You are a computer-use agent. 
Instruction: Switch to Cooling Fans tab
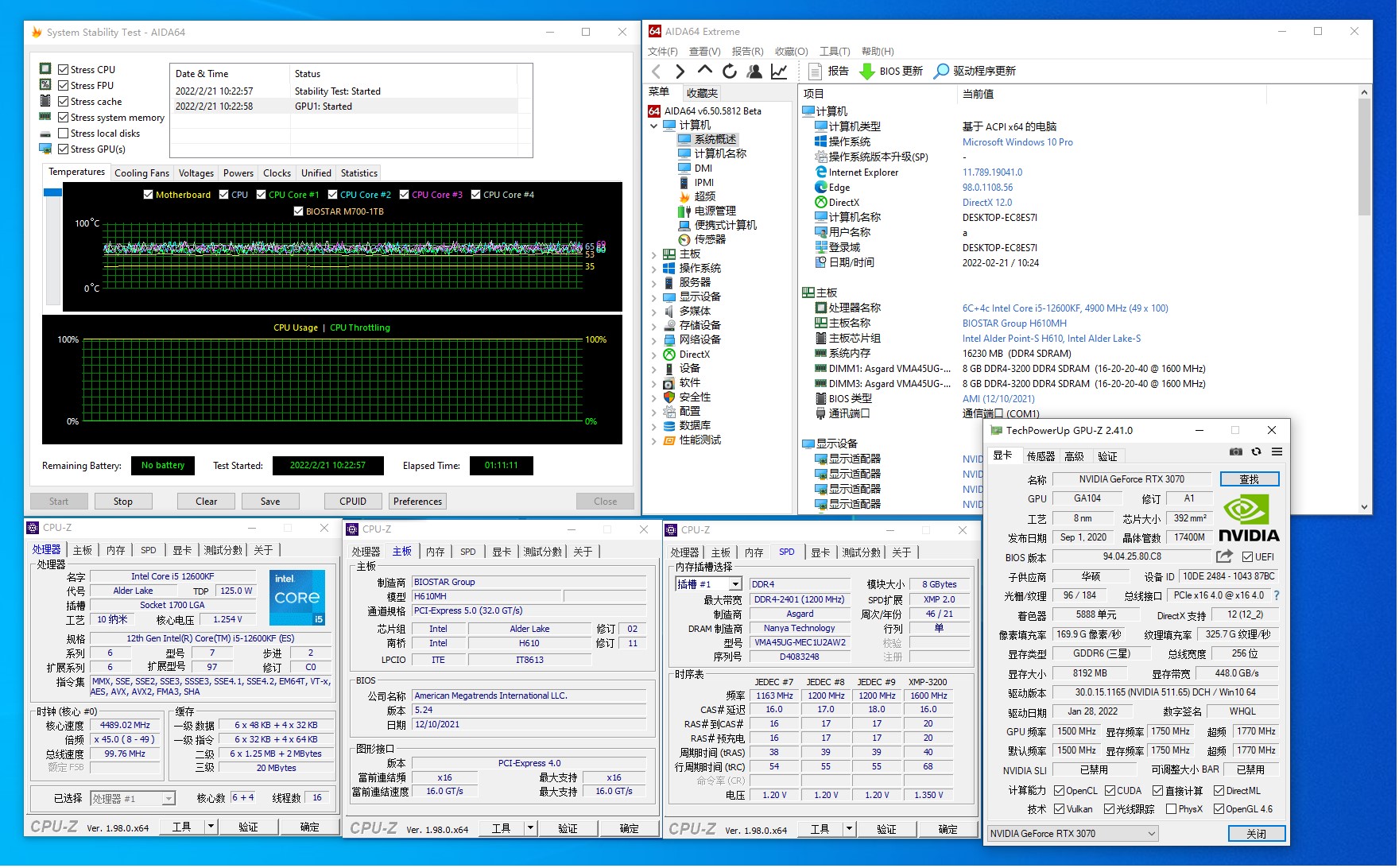[x=141, y=172]
